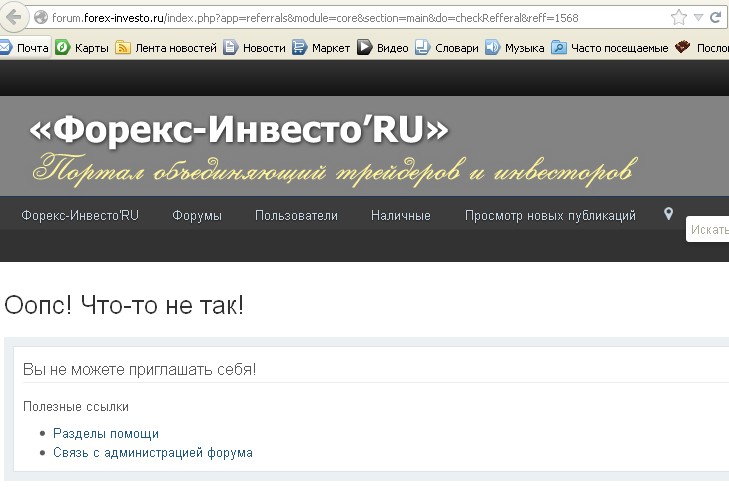Open Форекс-Инвесто'RU navigation tab

80,215
